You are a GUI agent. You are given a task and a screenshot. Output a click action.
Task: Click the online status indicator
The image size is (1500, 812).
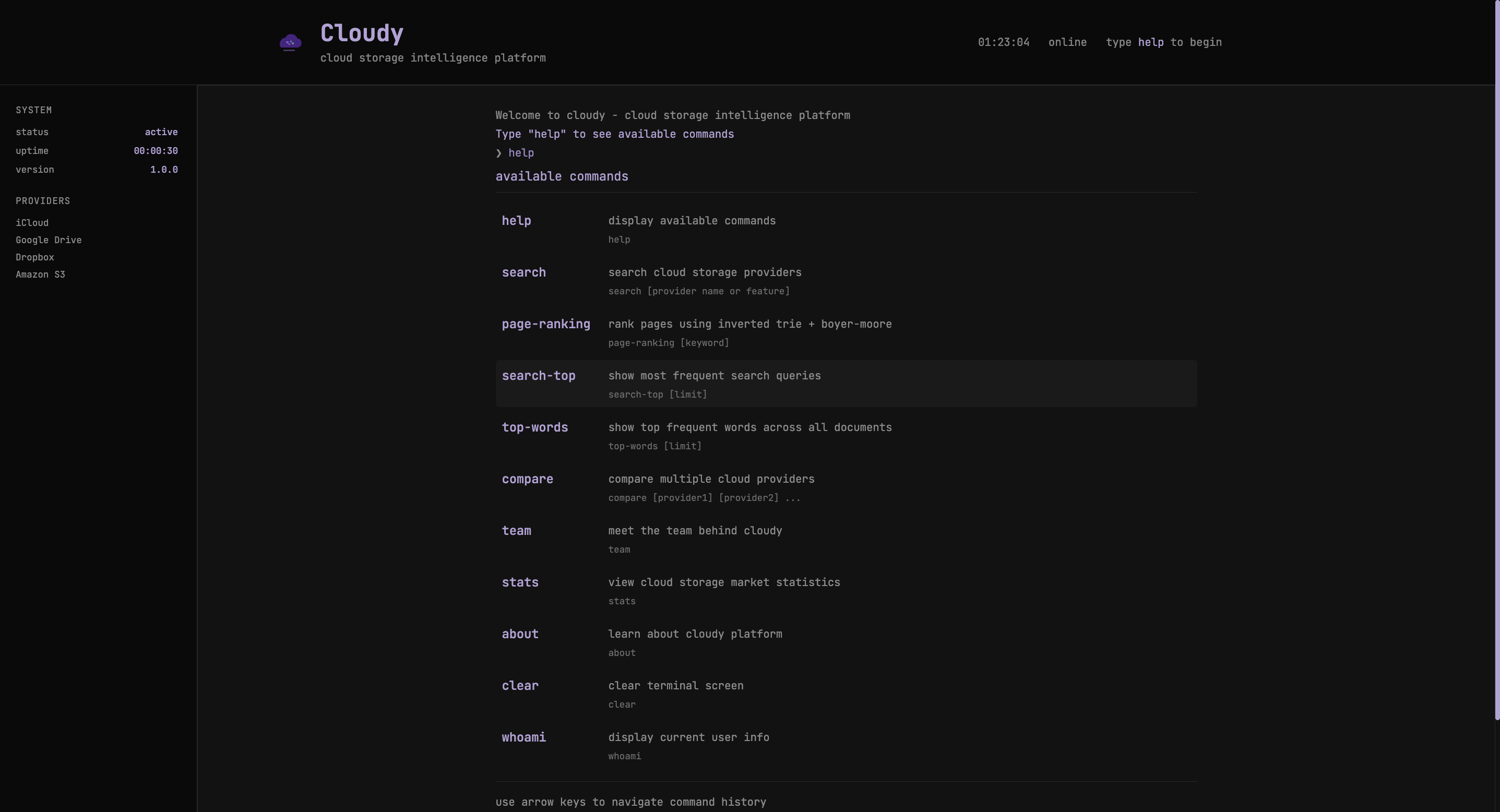(1067, 42)
